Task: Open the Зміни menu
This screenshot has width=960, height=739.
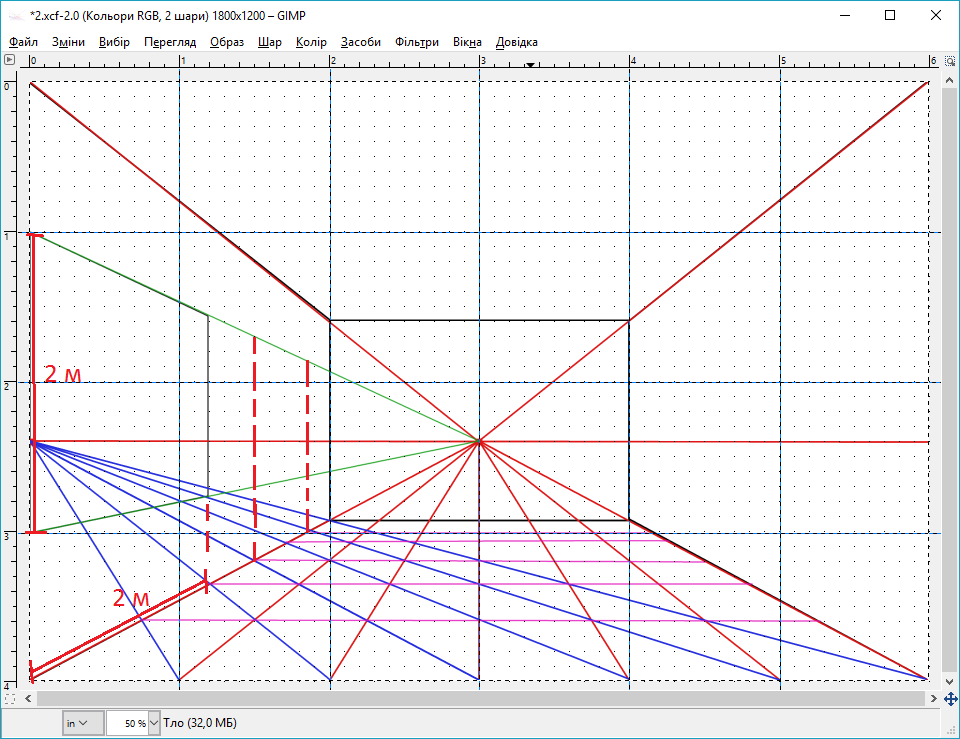Action: coord(68,42)
